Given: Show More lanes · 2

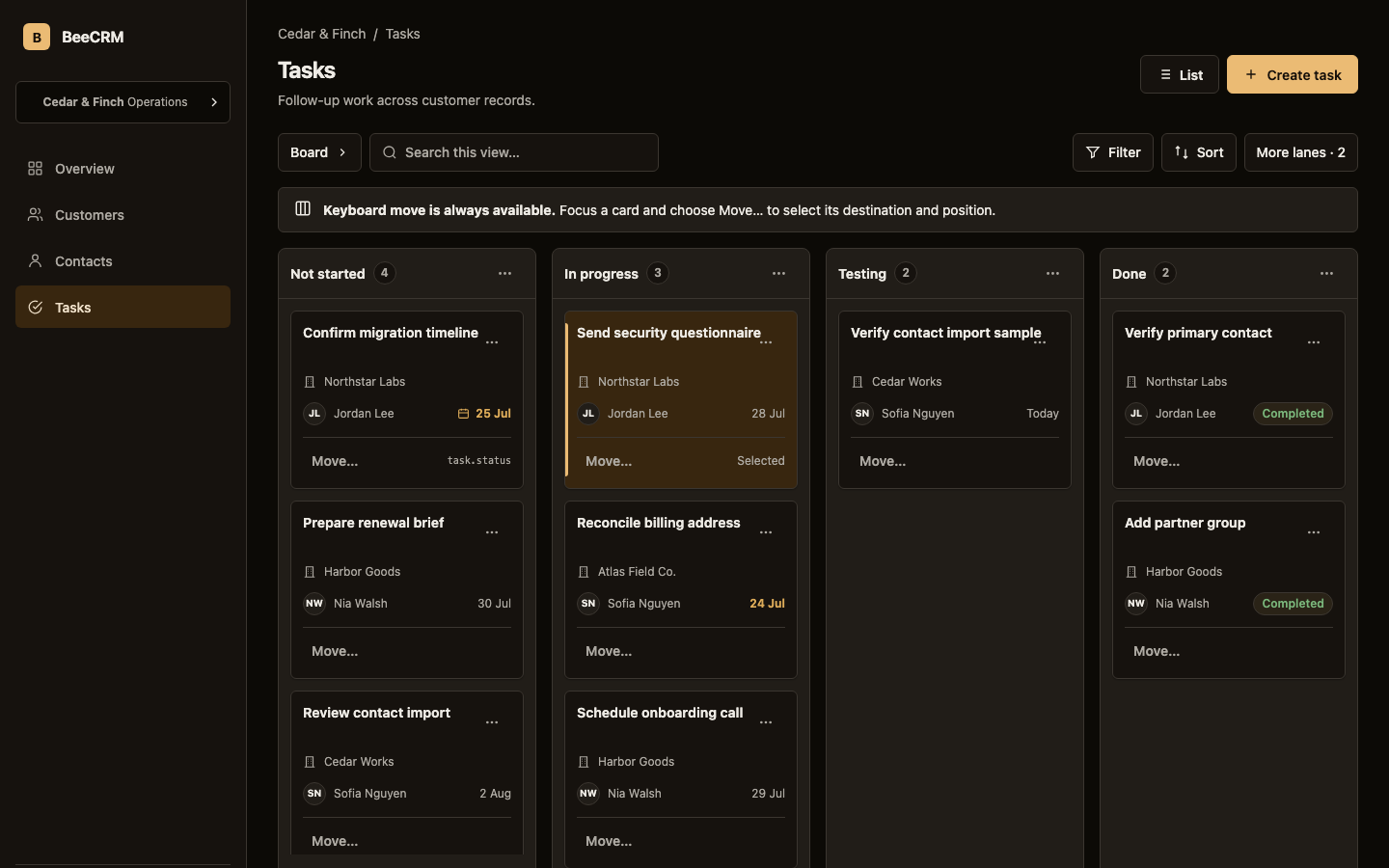Looking at the screenshot, I should 1301,152.
